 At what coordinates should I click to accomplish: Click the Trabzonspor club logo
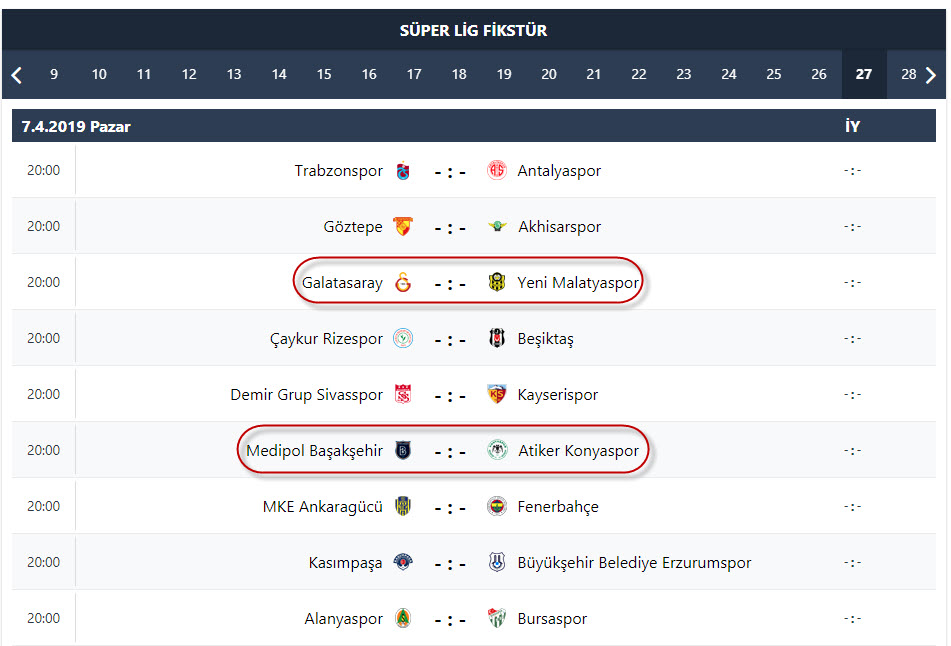(x=403, y=171)
